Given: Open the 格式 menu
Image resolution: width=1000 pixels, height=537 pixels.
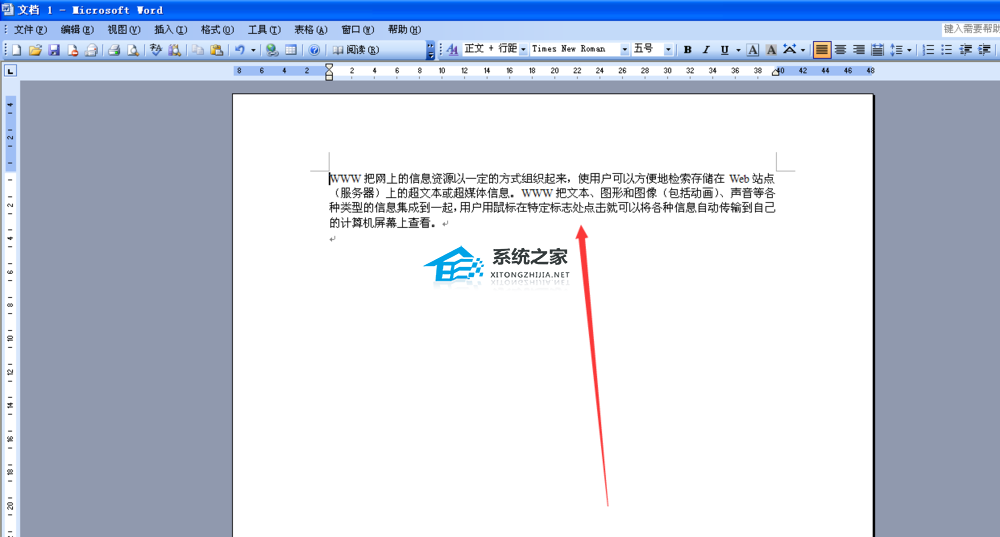Looking at the screenshot, I should click(217, 30).
